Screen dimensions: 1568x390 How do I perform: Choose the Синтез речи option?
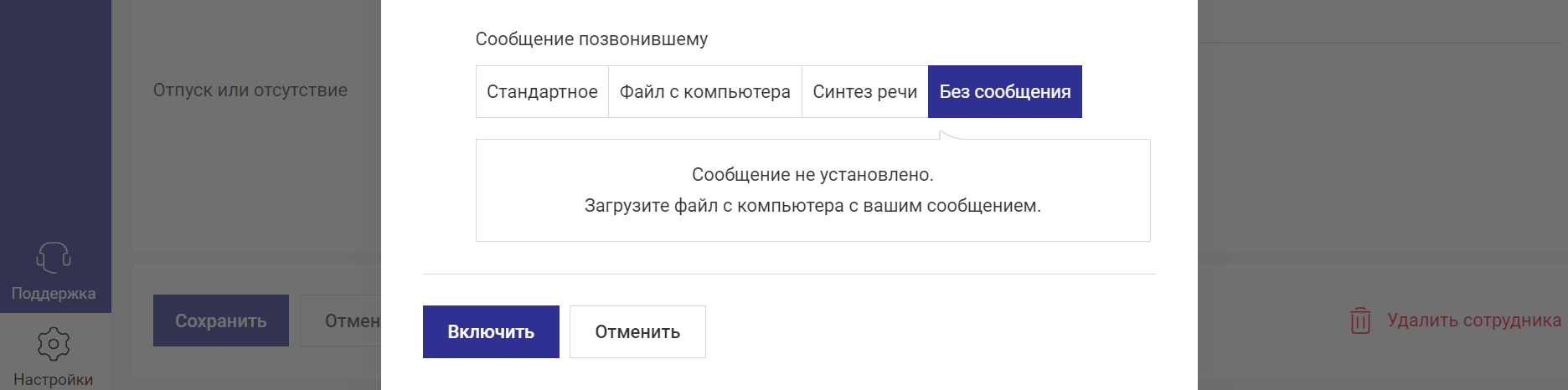[865, 92]
